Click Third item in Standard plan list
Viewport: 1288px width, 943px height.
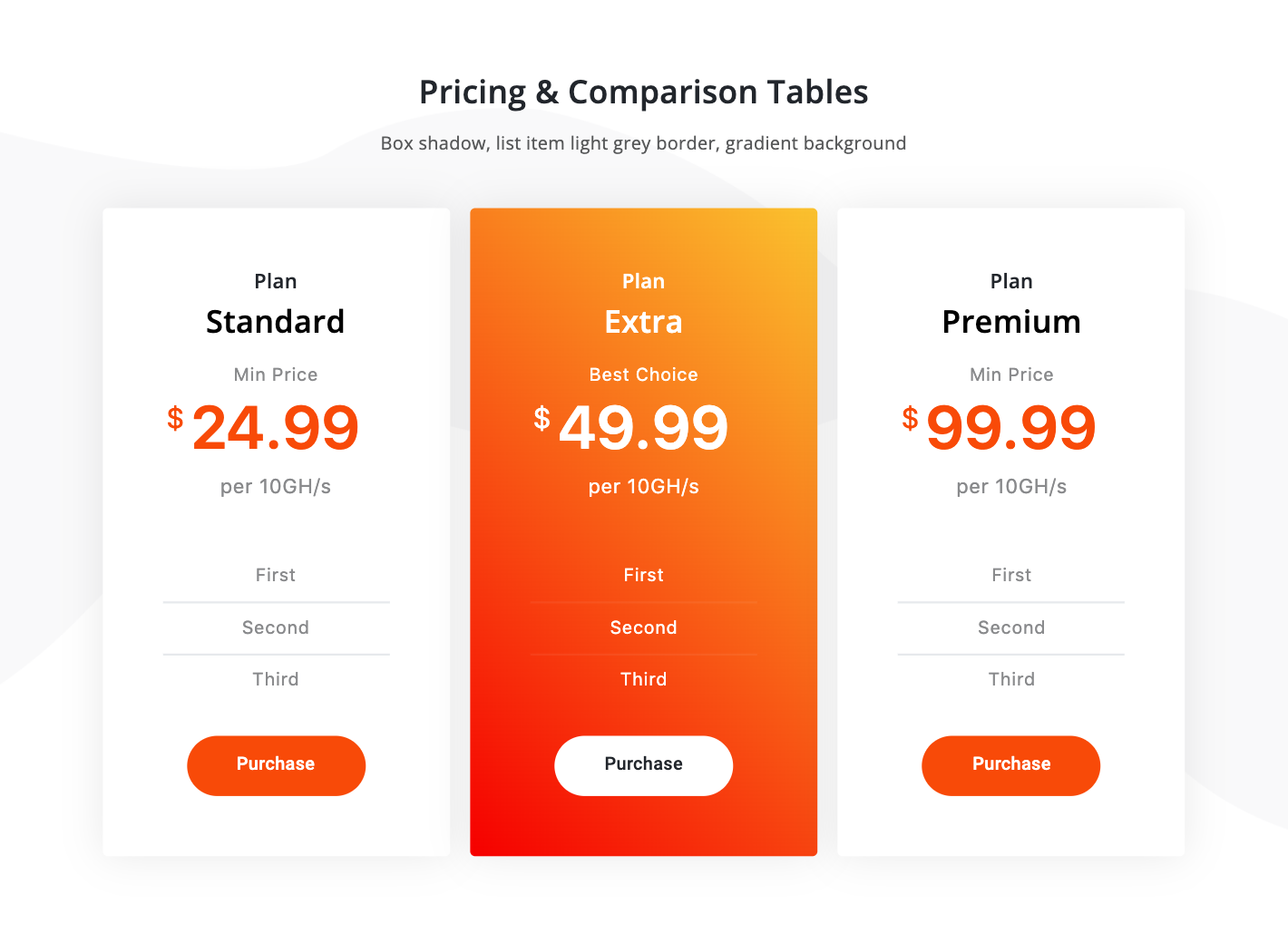click(x=276, y=679)
